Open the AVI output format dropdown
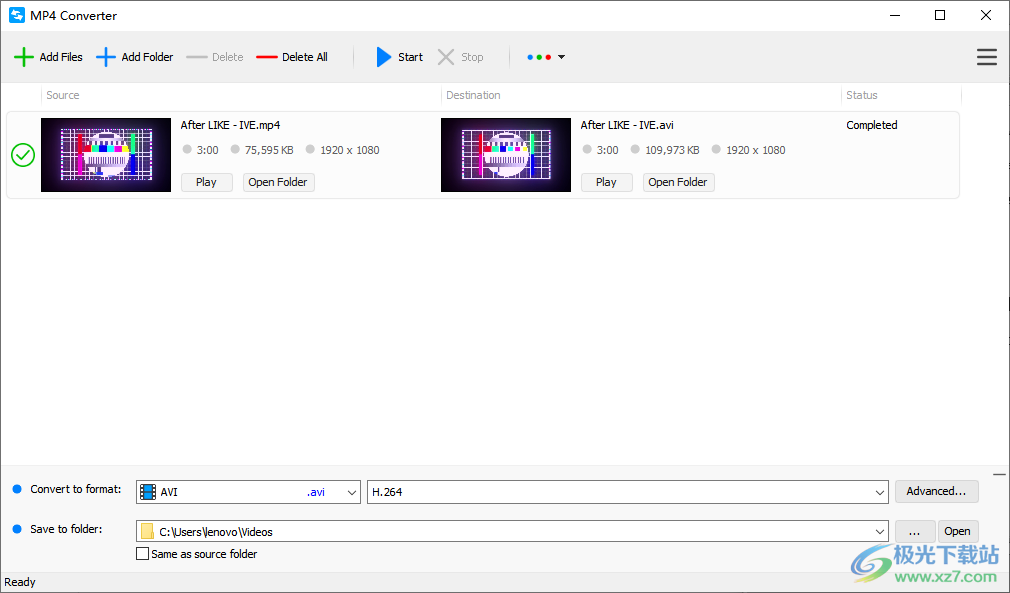 [351, 491]
